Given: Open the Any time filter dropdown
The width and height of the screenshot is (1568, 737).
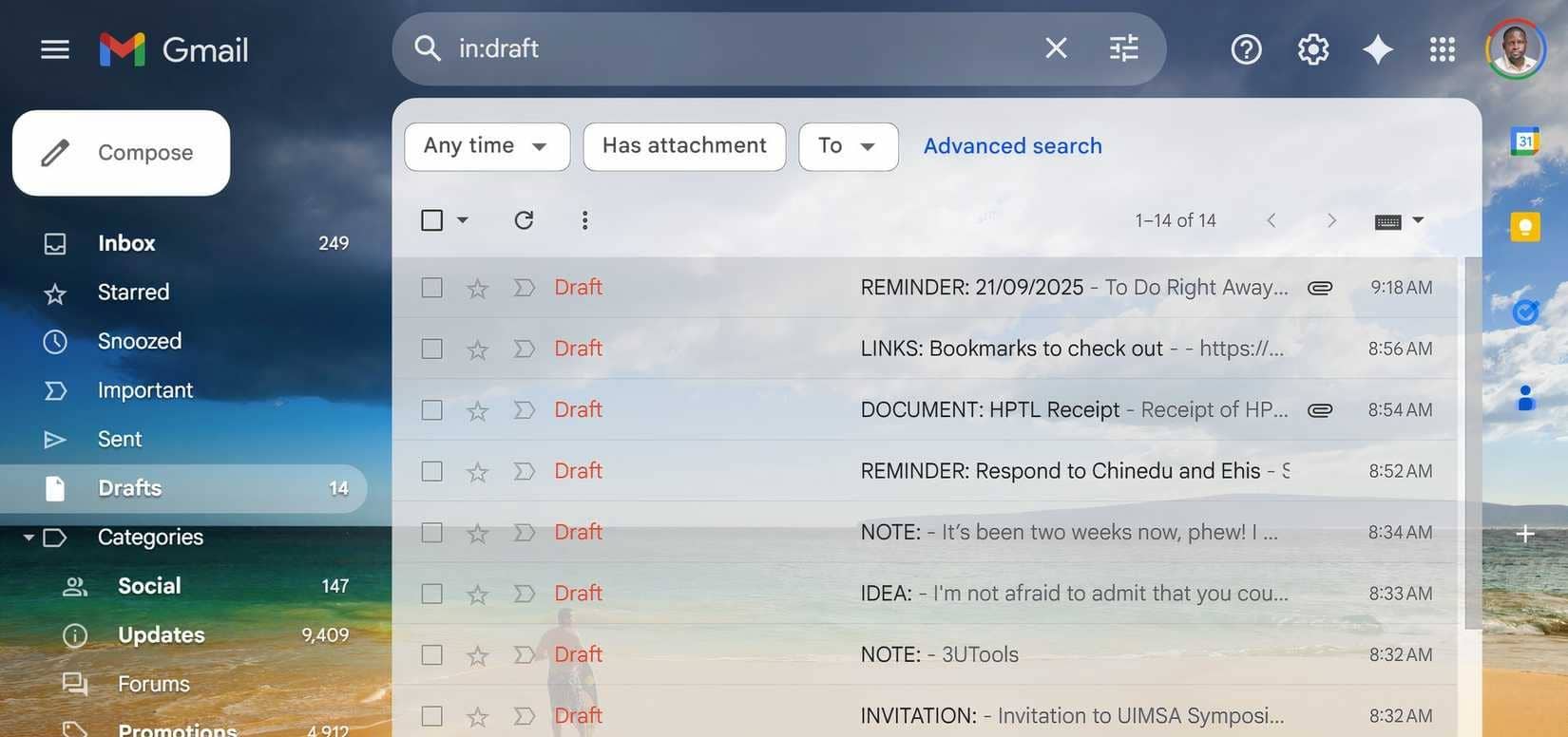Looking at the screenshot, I should (x=487, y=146).
